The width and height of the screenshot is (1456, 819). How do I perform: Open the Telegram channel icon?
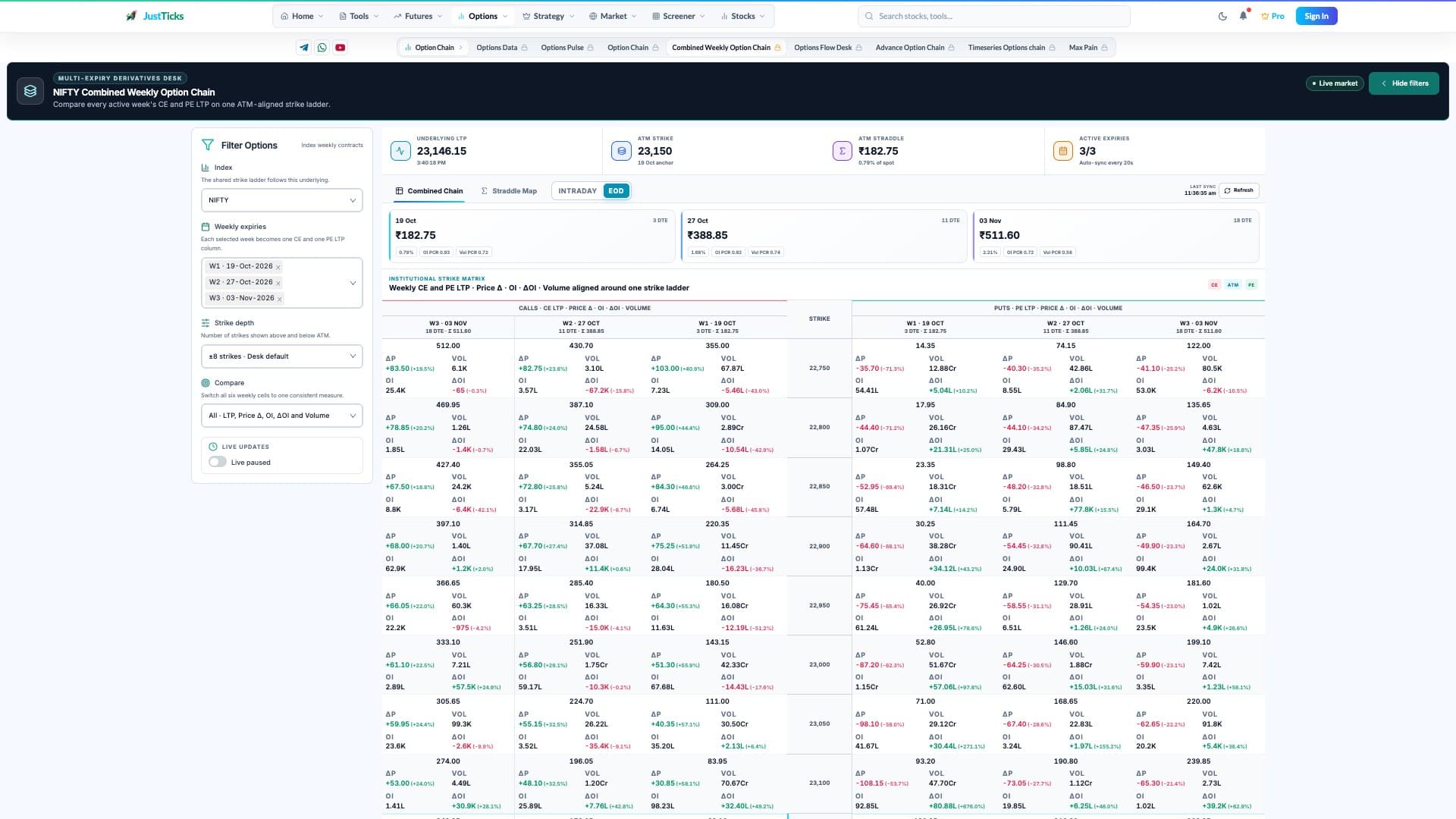coord(304,47)
